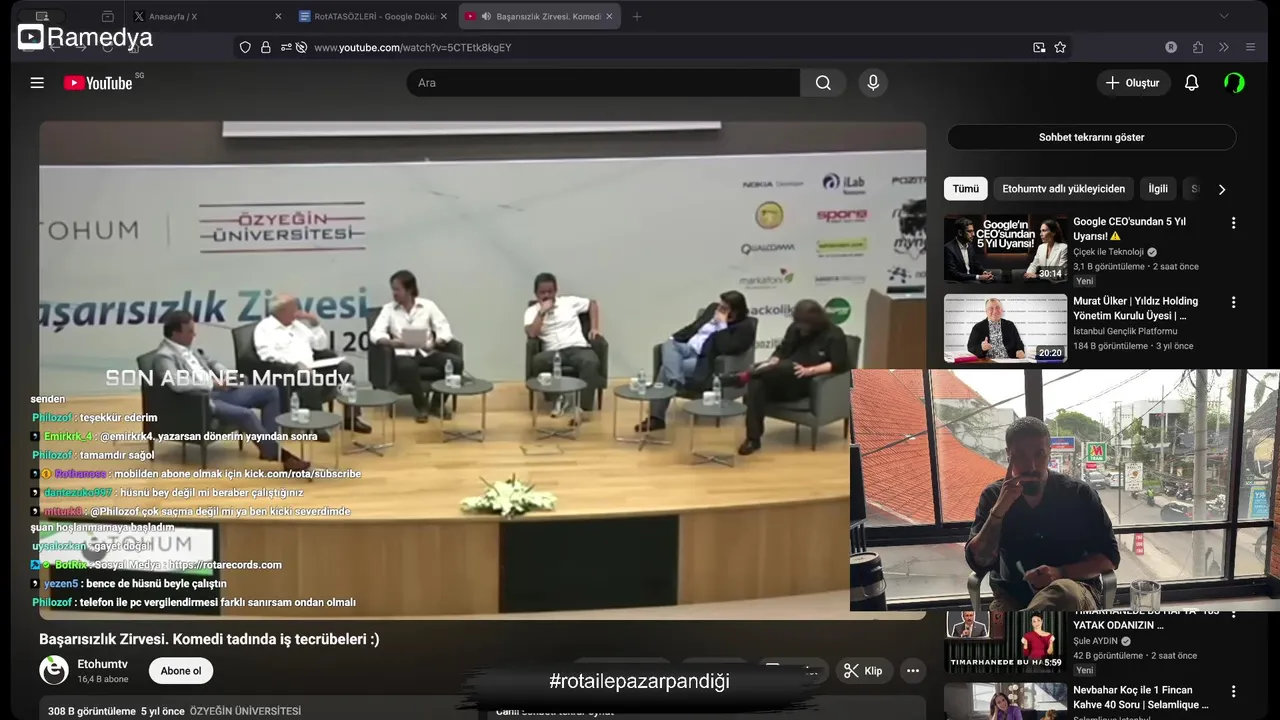Viewport: 1280px width, 720px height.
Task: Click the 16,4 B abone subscriber count
Action: click(103, 679)
